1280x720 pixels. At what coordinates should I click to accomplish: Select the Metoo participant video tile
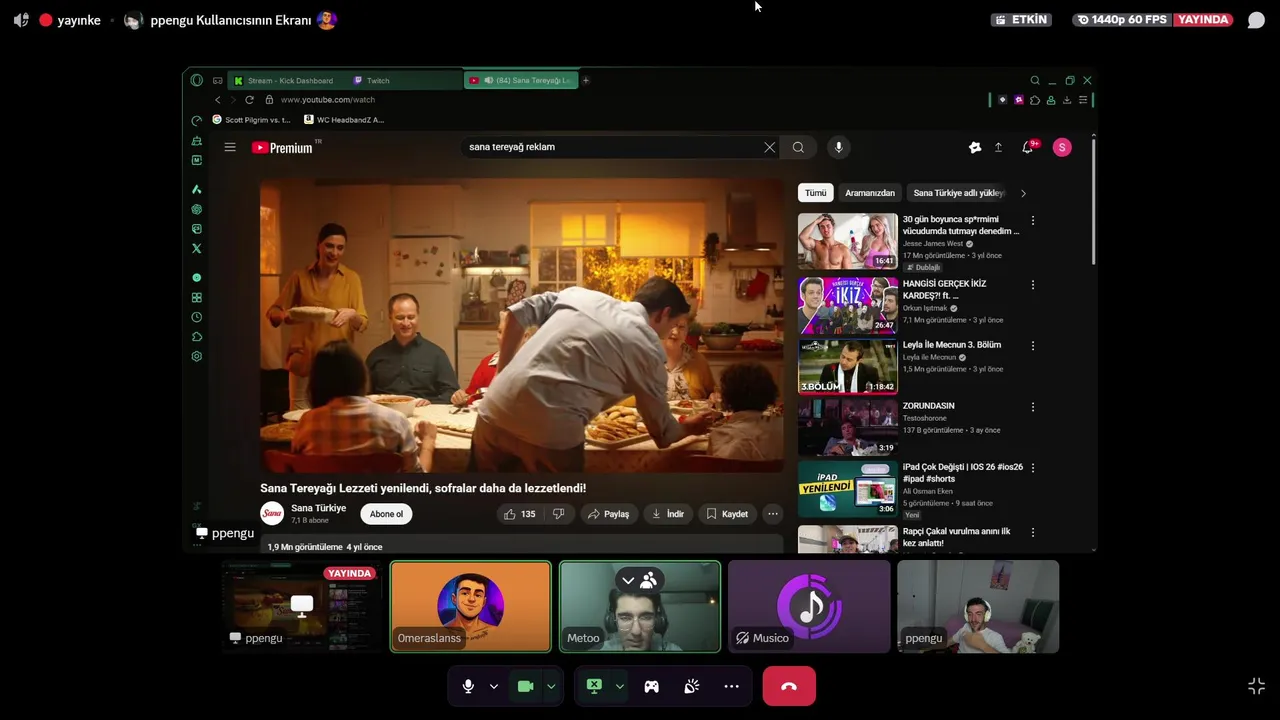click(x=640, y=607)
